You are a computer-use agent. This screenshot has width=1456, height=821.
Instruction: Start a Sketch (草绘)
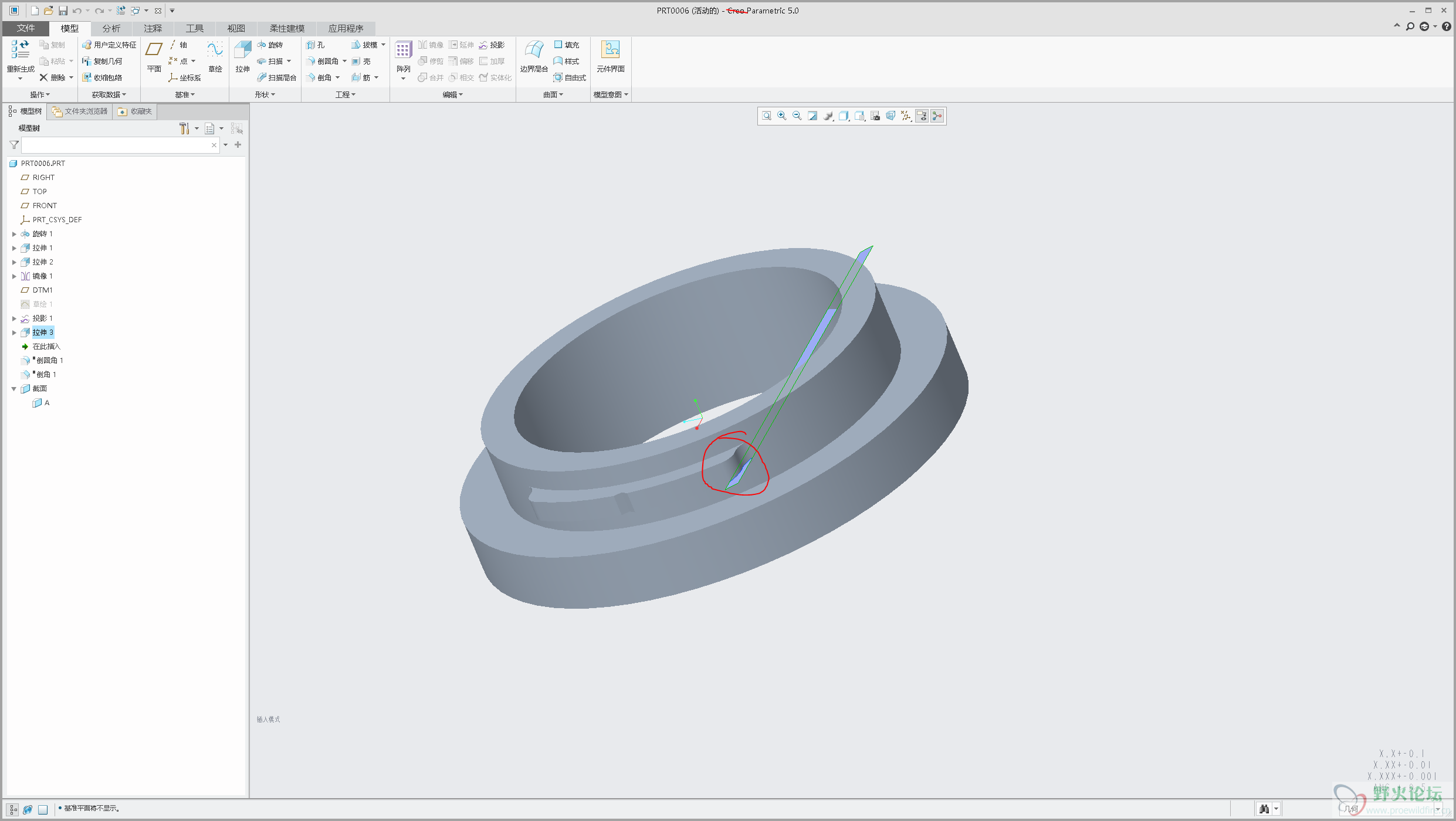click(215, 56)
